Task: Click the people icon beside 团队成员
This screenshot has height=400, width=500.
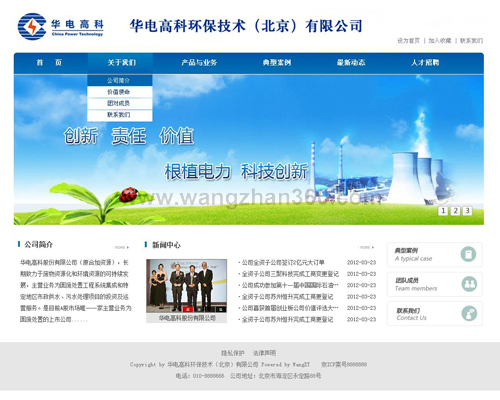Action: point(469,284)
